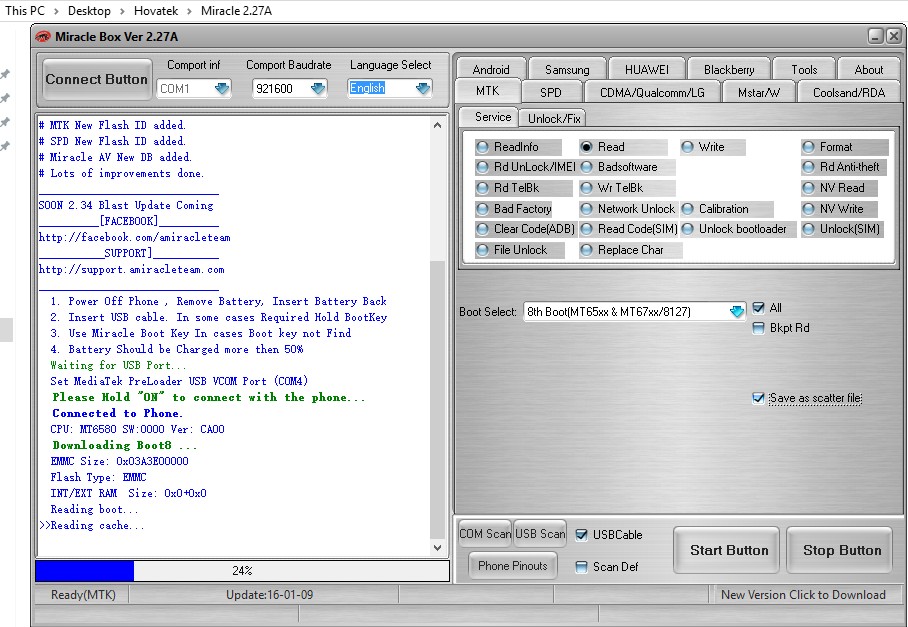908x627 pixels.
Task: Click the USB Scan button
Action: click(x=540, y=534)
